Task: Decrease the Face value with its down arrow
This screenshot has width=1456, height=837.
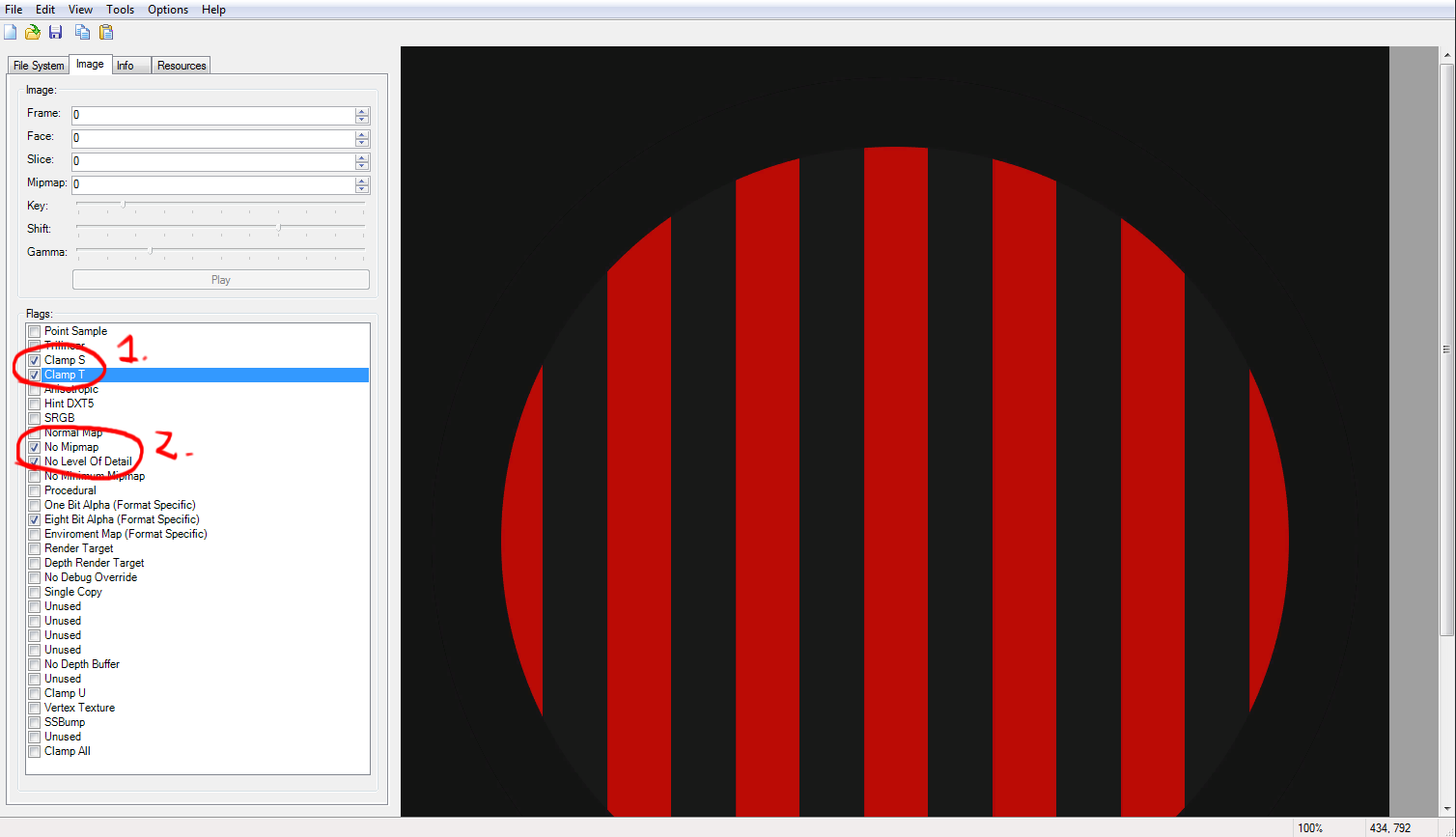Action: (362, 142)
